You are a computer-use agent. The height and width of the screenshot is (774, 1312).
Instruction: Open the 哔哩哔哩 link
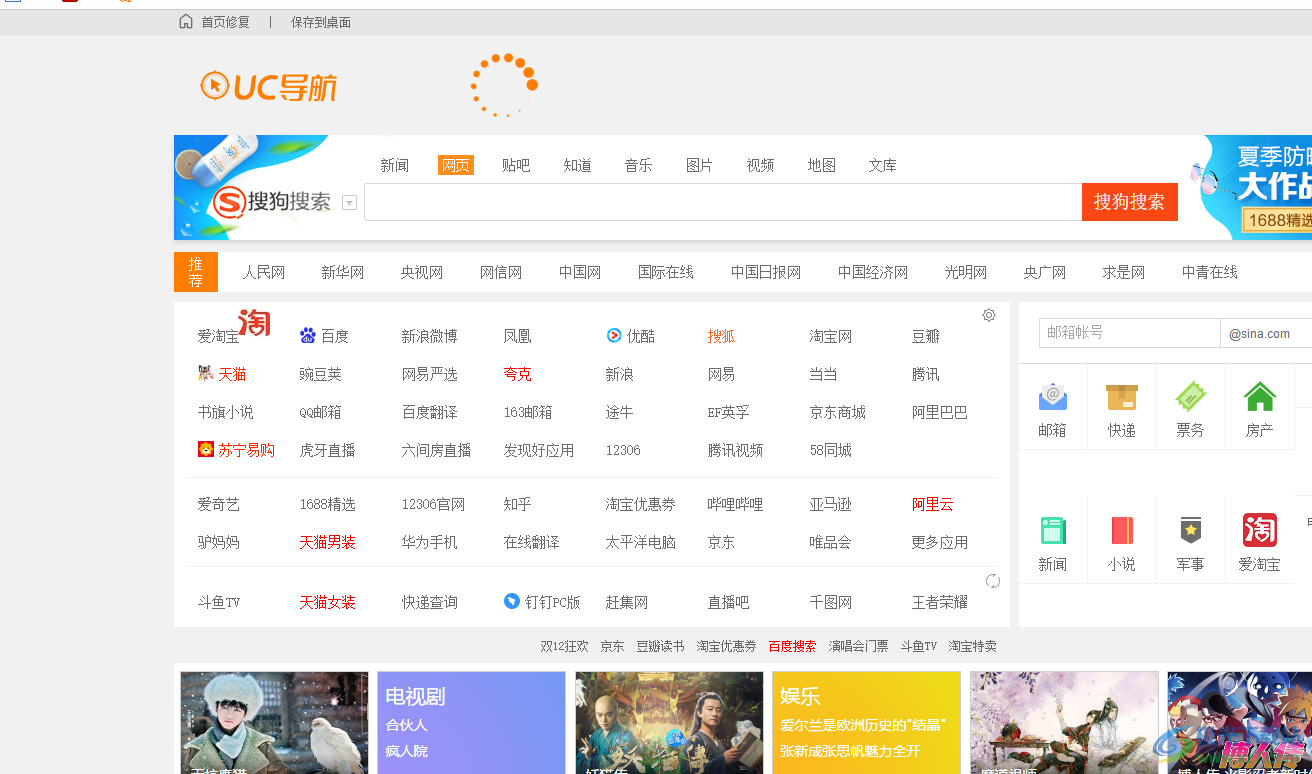point(735,504)
